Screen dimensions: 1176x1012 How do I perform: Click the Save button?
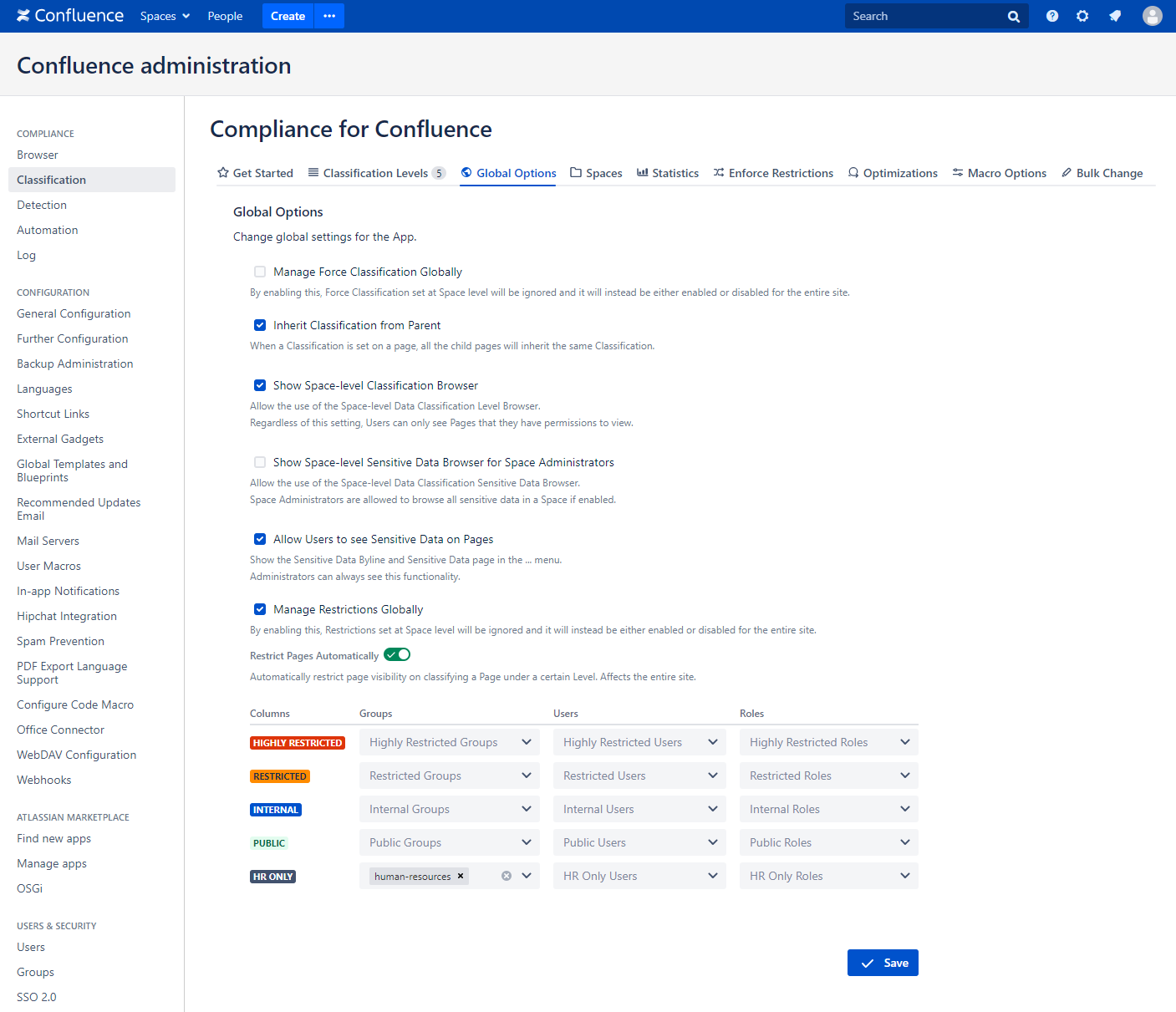tap(883, 963)
